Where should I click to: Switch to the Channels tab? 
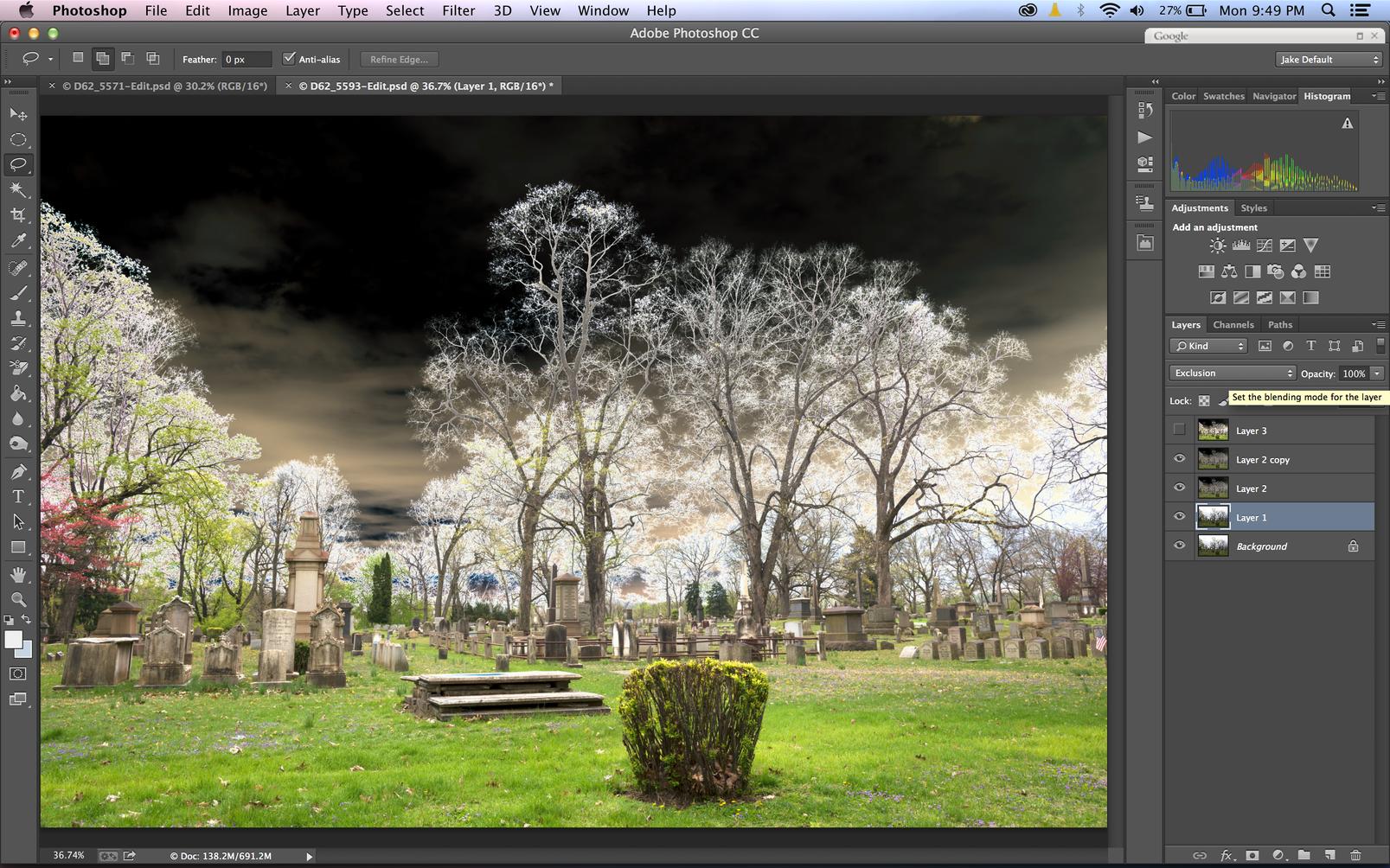[x=1233, y=325]
